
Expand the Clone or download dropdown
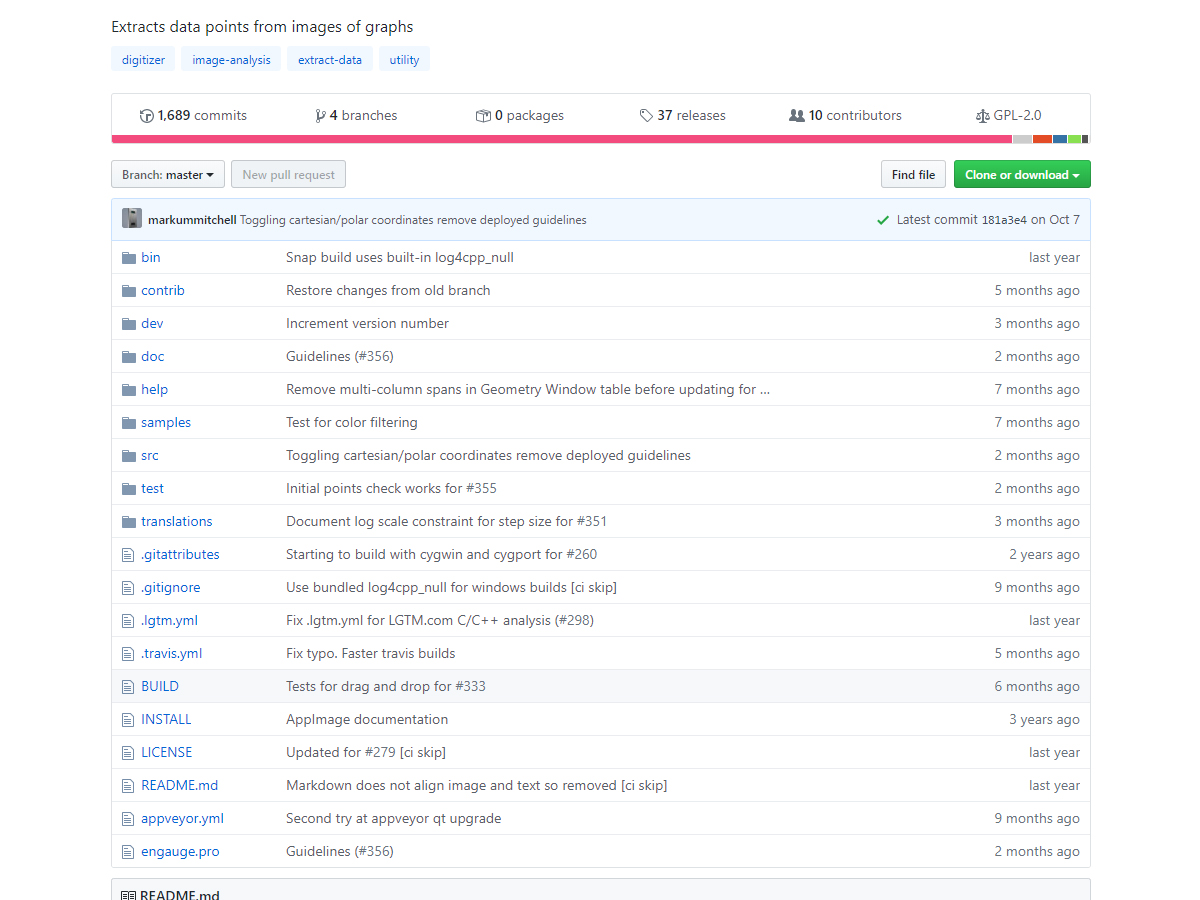click(x=1021, y=175)
